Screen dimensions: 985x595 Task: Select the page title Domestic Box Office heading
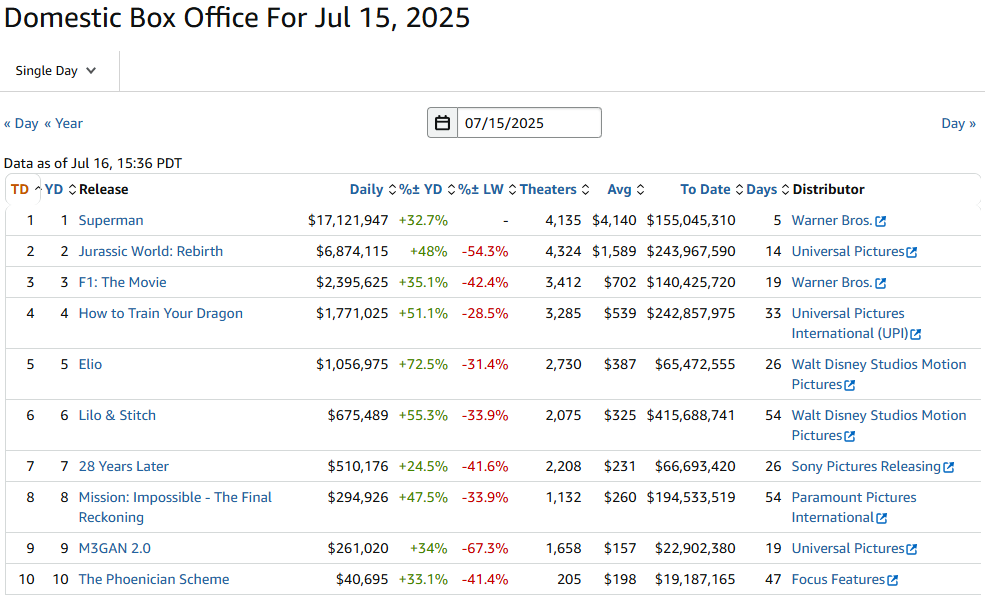click(x=237, y=17)
